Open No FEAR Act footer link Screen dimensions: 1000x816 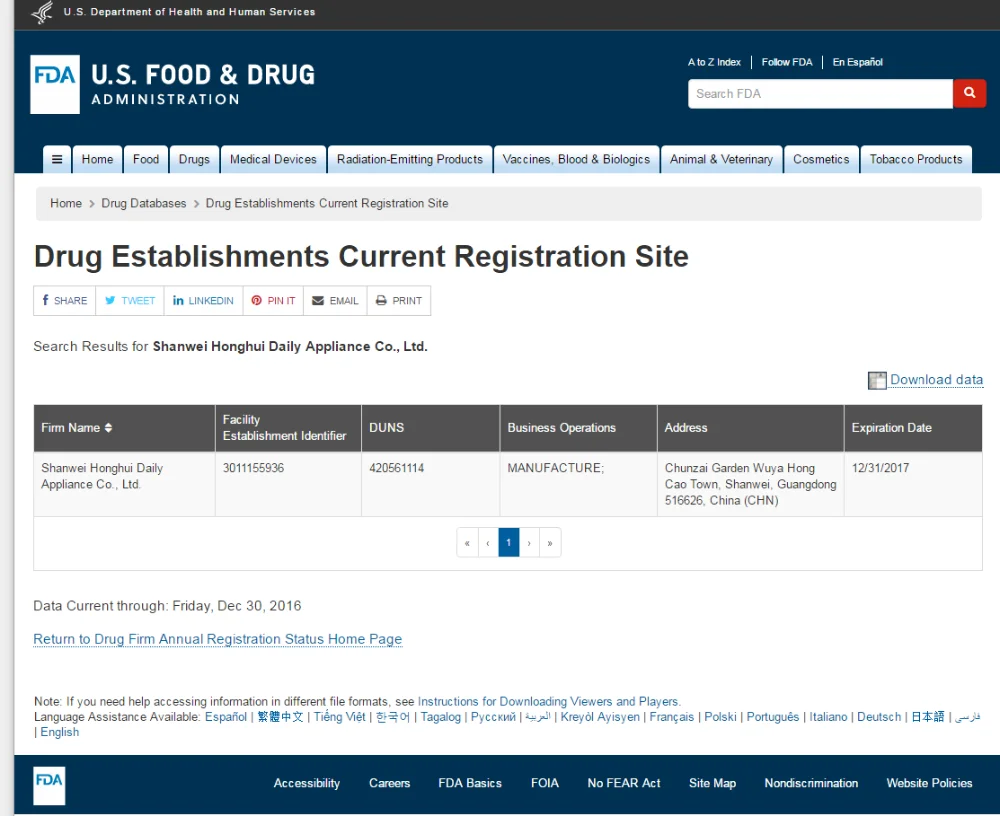point(624,783)
